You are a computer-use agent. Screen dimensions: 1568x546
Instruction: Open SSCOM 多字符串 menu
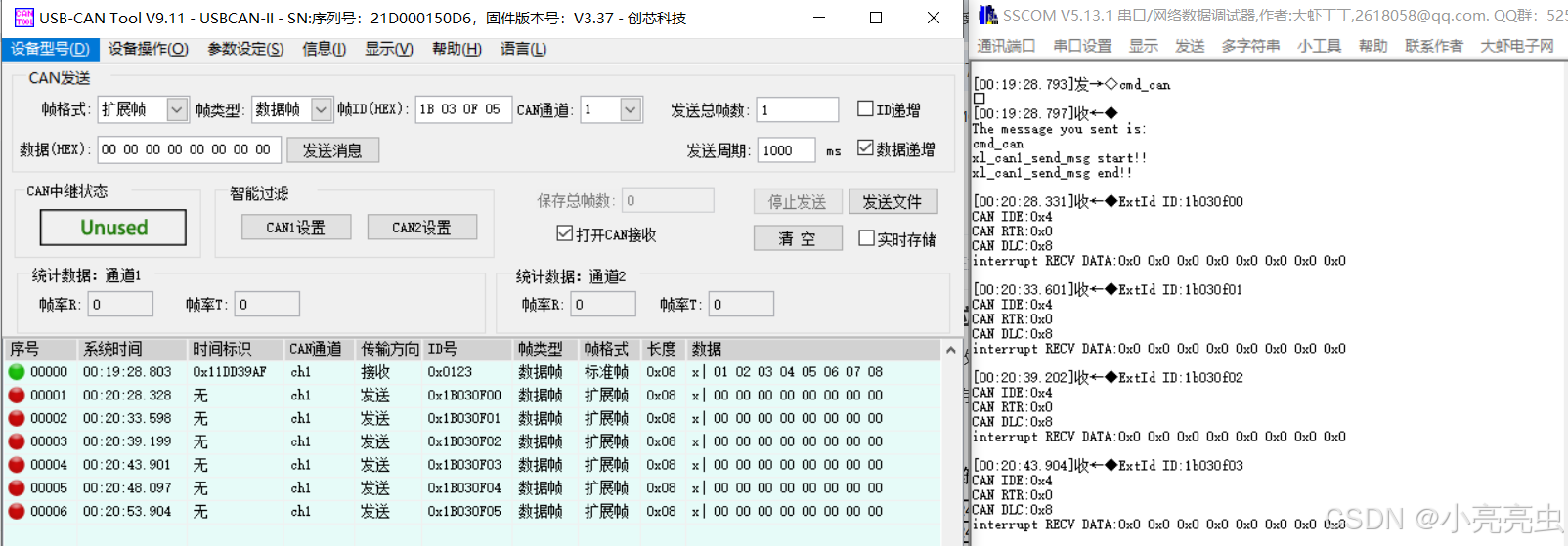tap(1250, 46)
